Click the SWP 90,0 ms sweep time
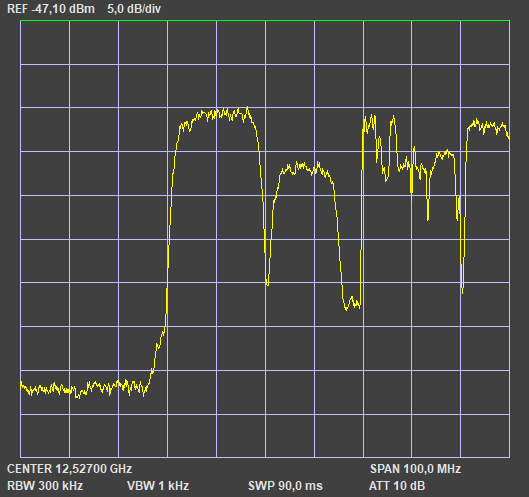Viewport: 529px width, 497px height. 285,486
